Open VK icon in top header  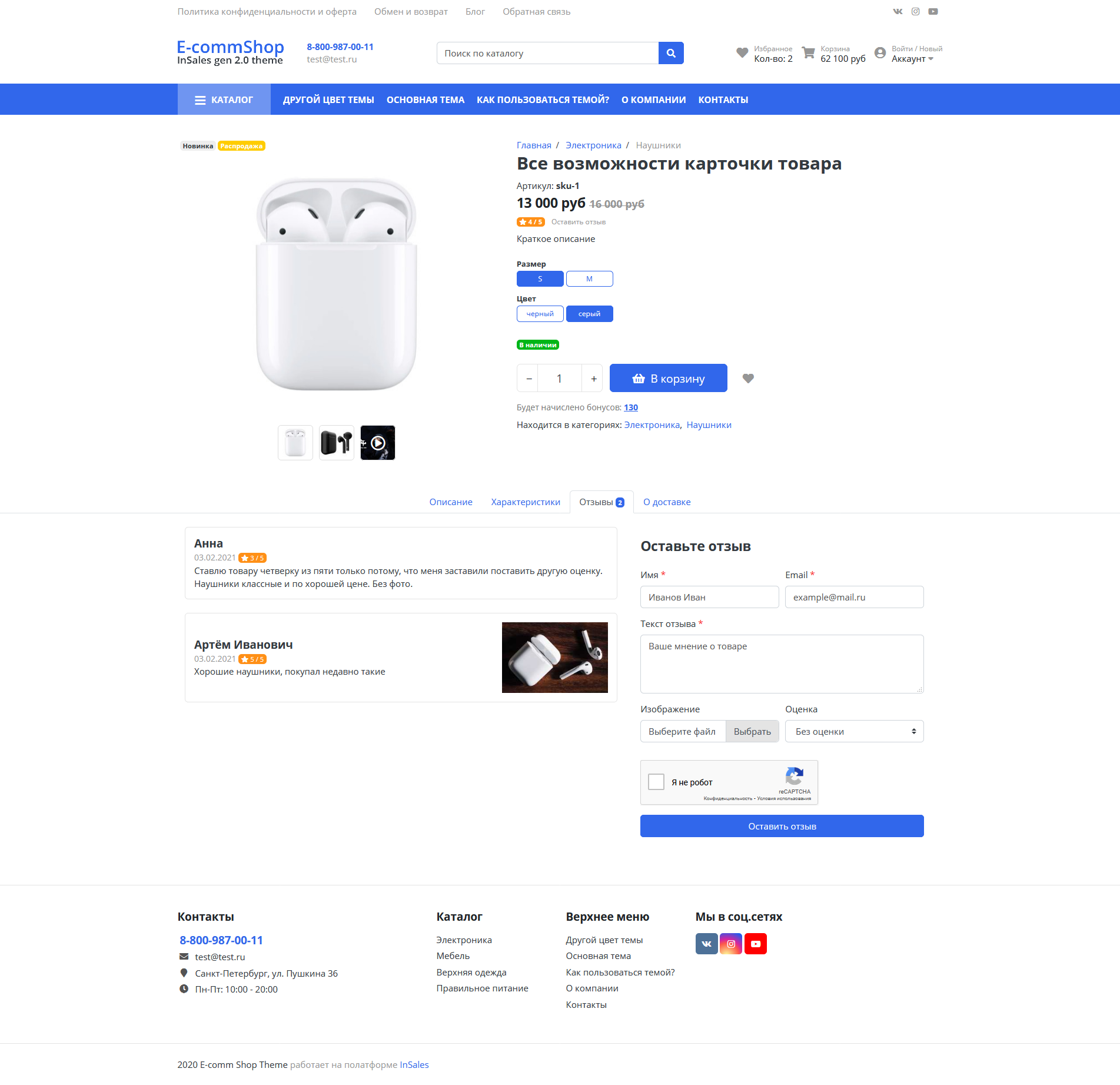[898, 11]
